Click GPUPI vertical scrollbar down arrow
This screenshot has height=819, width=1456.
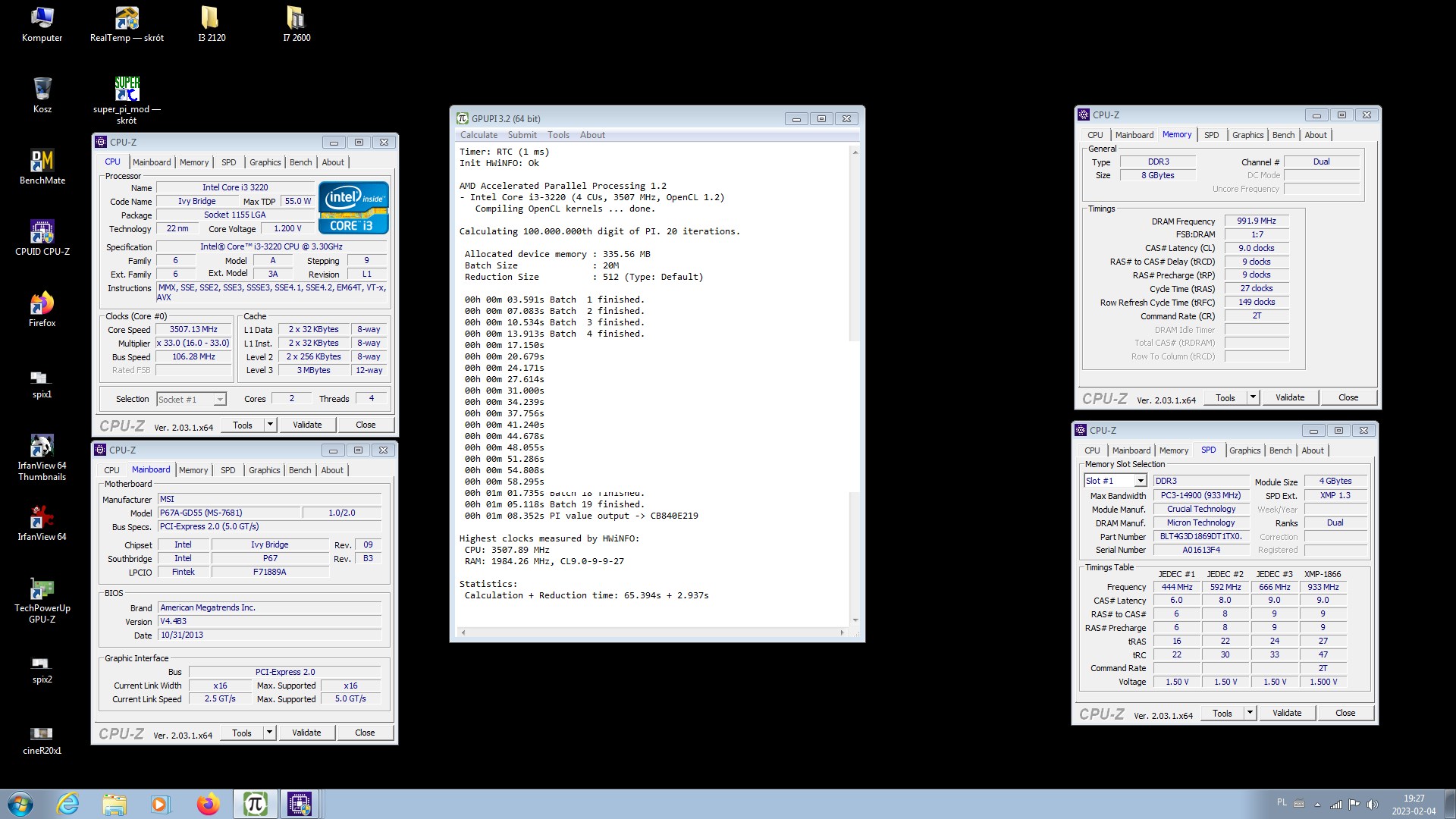tap(855, 620)
